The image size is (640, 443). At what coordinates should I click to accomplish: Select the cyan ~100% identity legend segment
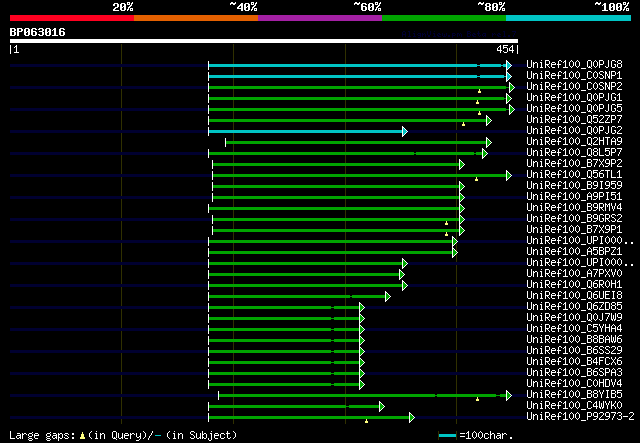click(x=569, y=18)
